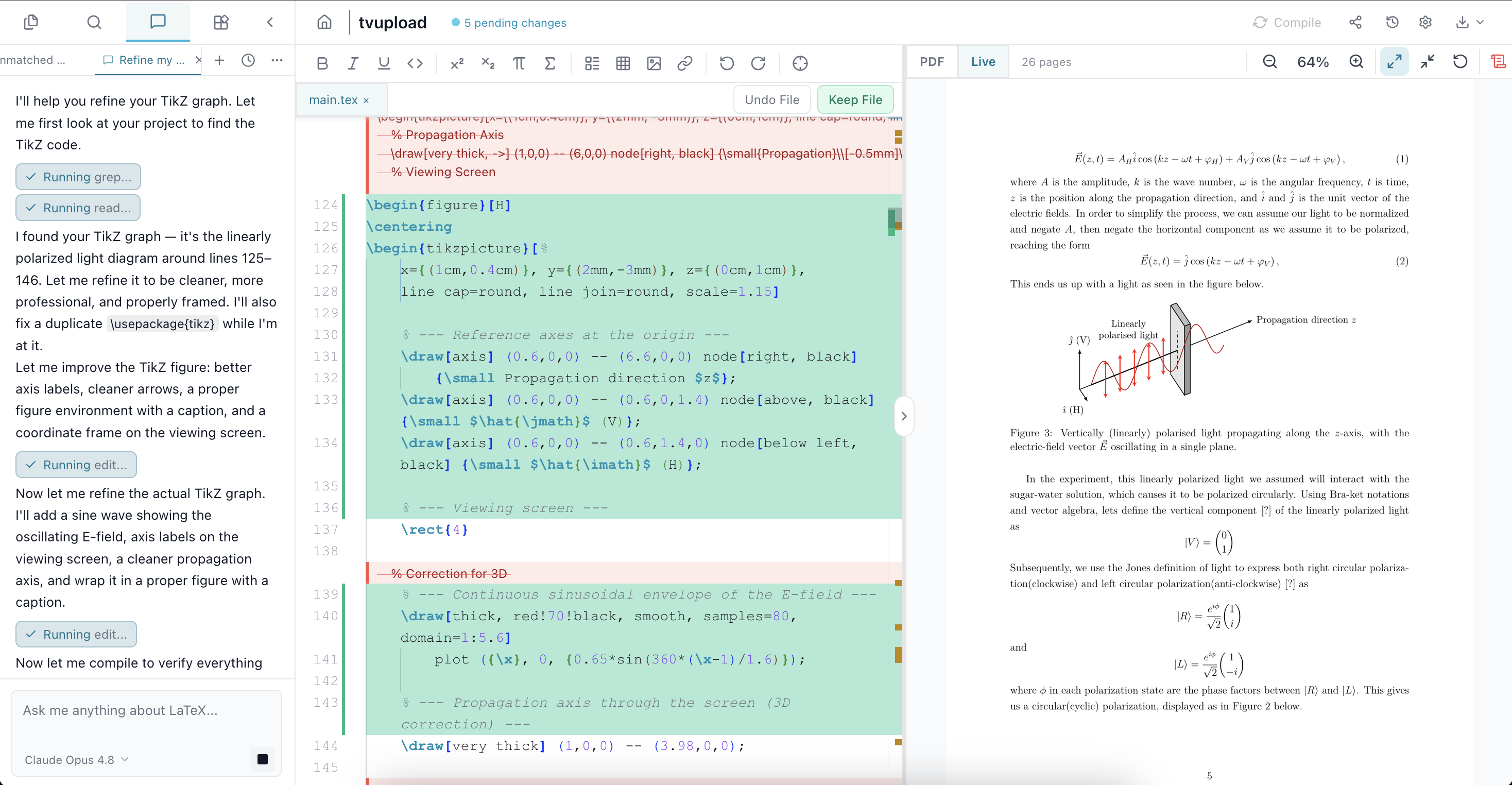This screenshot has height=785, width=1512.
Task: Toggle the expand preview fullscreen button
Action: [x=1395, y=62]
